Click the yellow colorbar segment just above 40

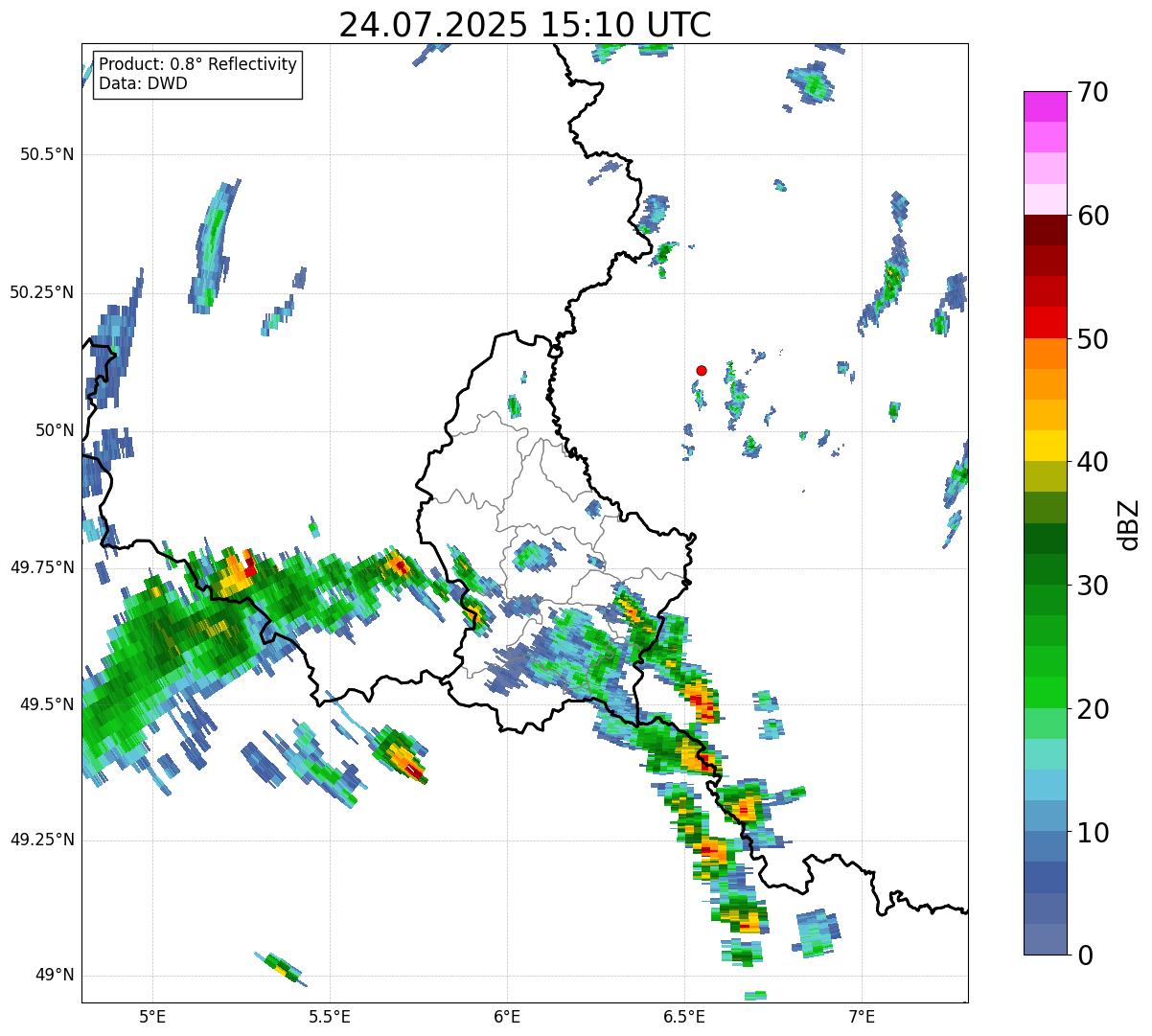(1045, 446)
